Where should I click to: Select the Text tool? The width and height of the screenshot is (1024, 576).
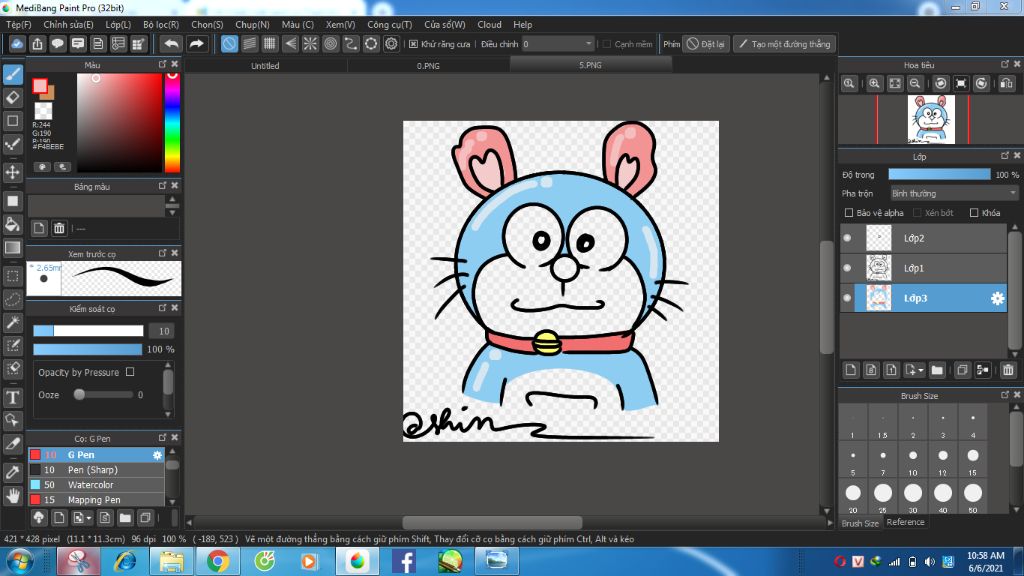pyautogui.click(x=13, y=397)
